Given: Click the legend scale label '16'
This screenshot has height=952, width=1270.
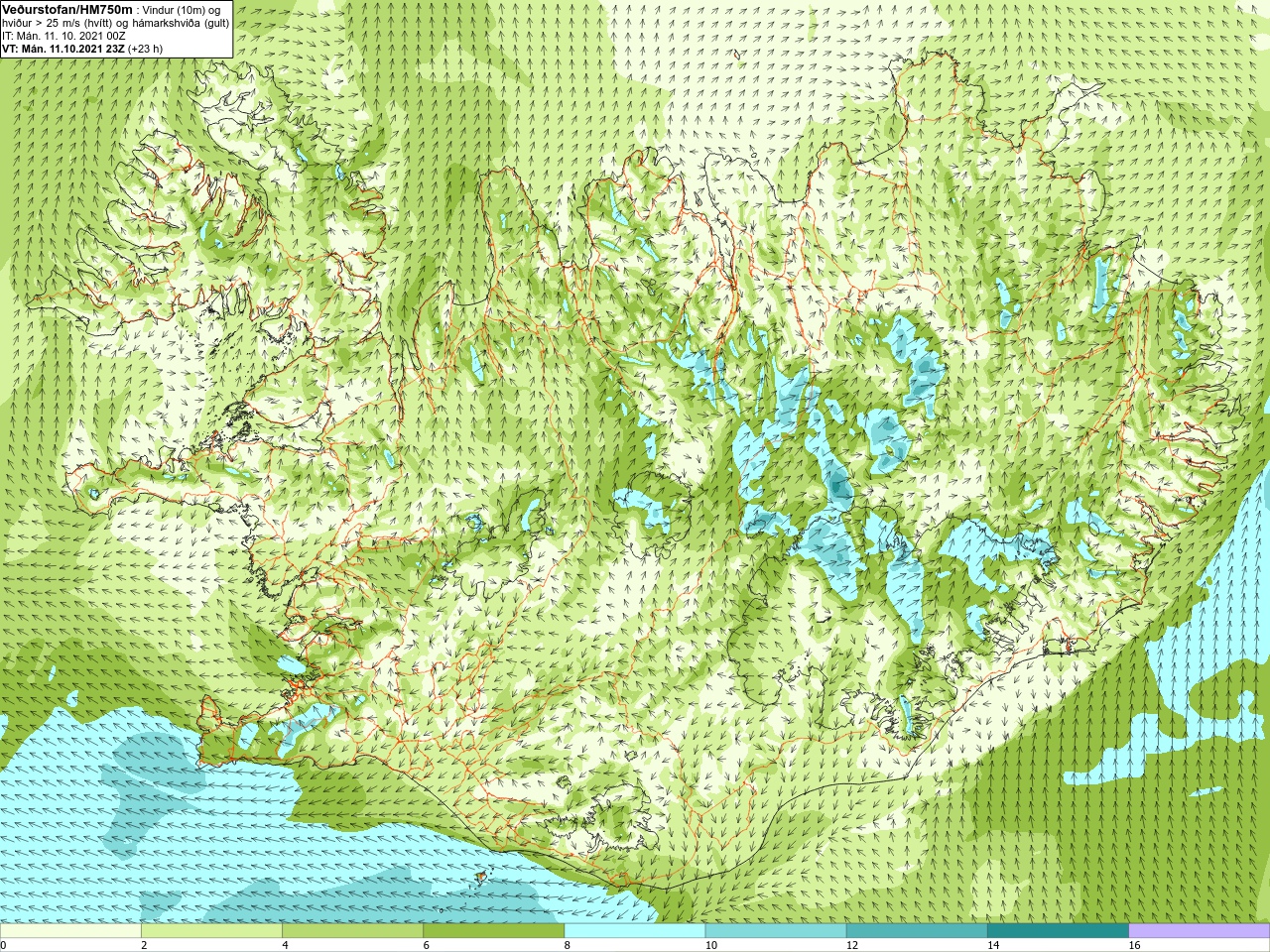Looking at the screenshot, I should coord(1135,945).
